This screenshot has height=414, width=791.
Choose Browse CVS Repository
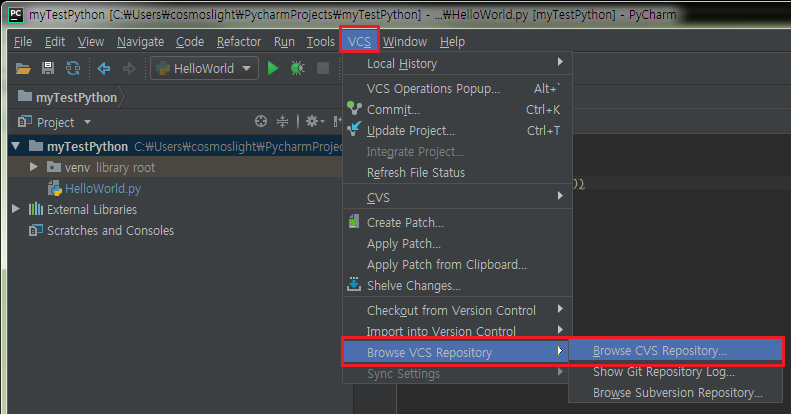(x=676, y=350)
